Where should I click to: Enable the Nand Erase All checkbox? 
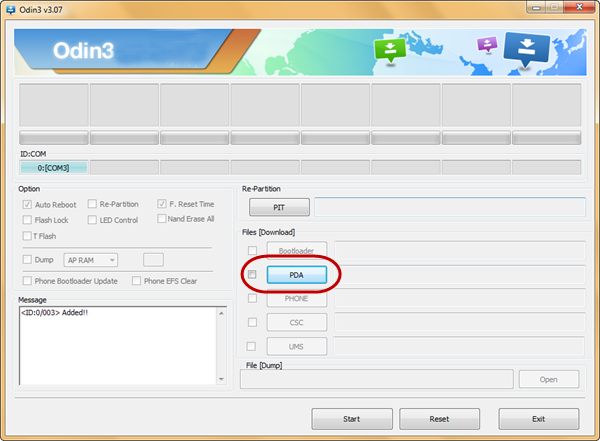point(162,219)
